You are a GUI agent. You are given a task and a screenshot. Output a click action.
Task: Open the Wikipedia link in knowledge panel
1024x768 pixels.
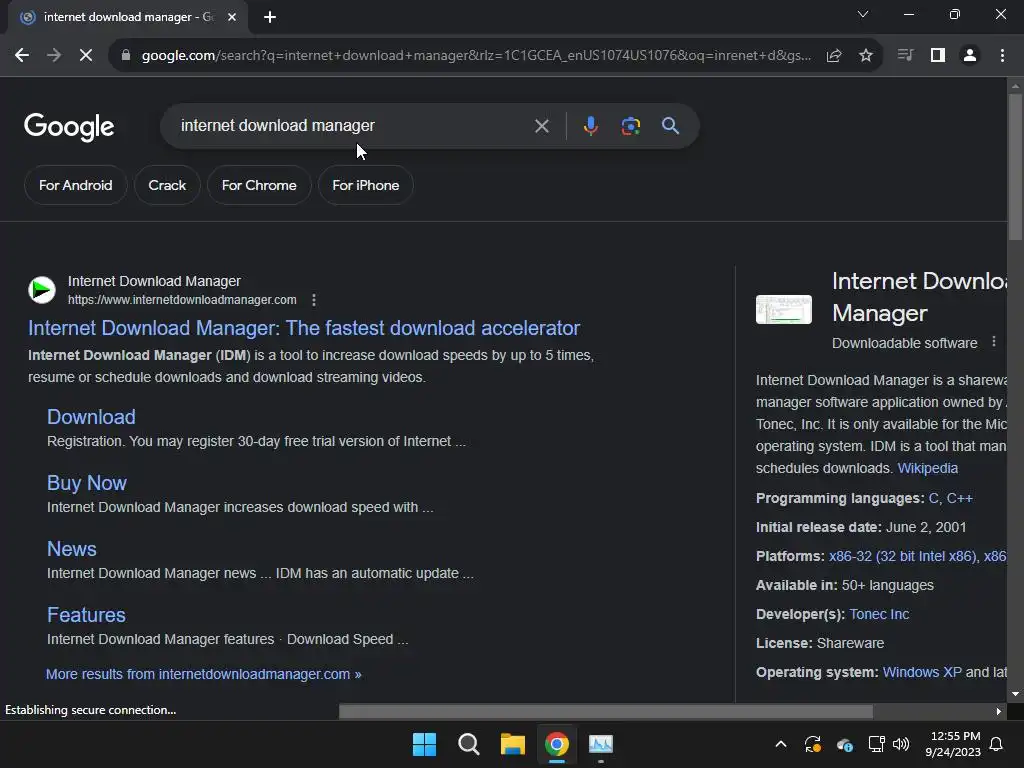pos(927,468)
